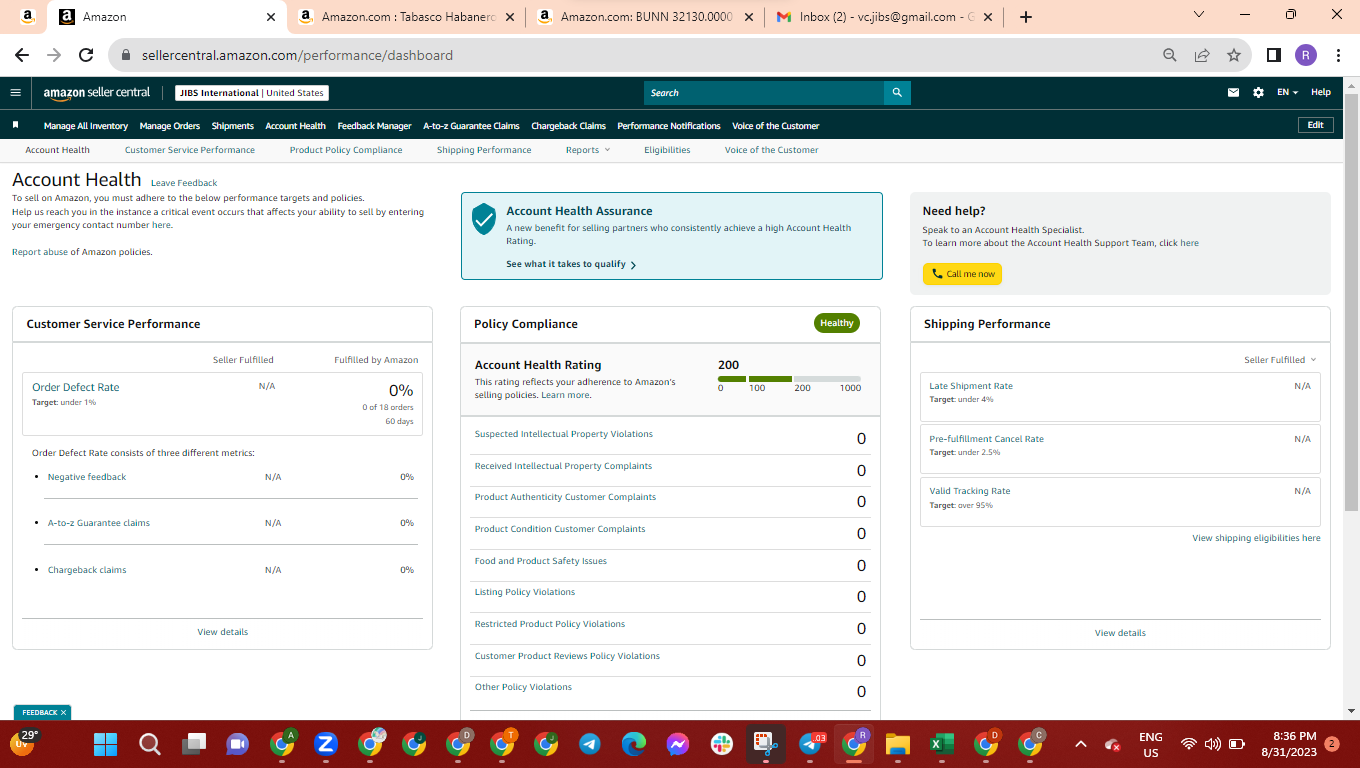Click View shipping eligibilities here

(1256, 538)
